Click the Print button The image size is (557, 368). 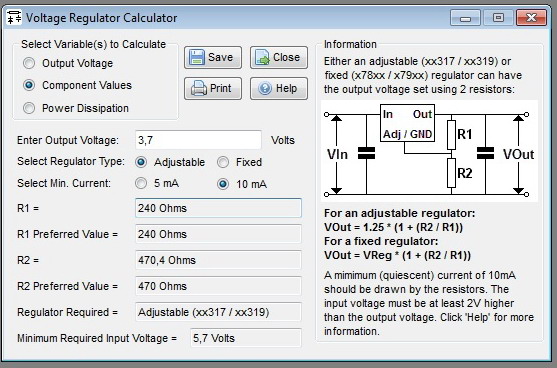pos(213,88)
